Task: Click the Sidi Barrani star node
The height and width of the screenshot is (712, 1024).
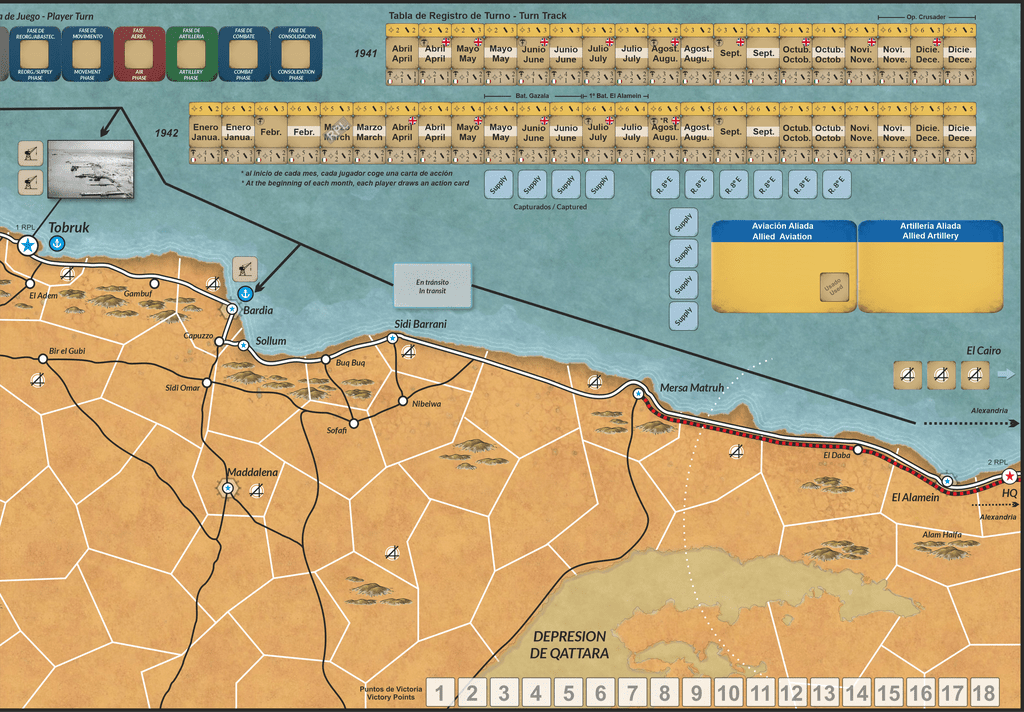Action: 392,338
